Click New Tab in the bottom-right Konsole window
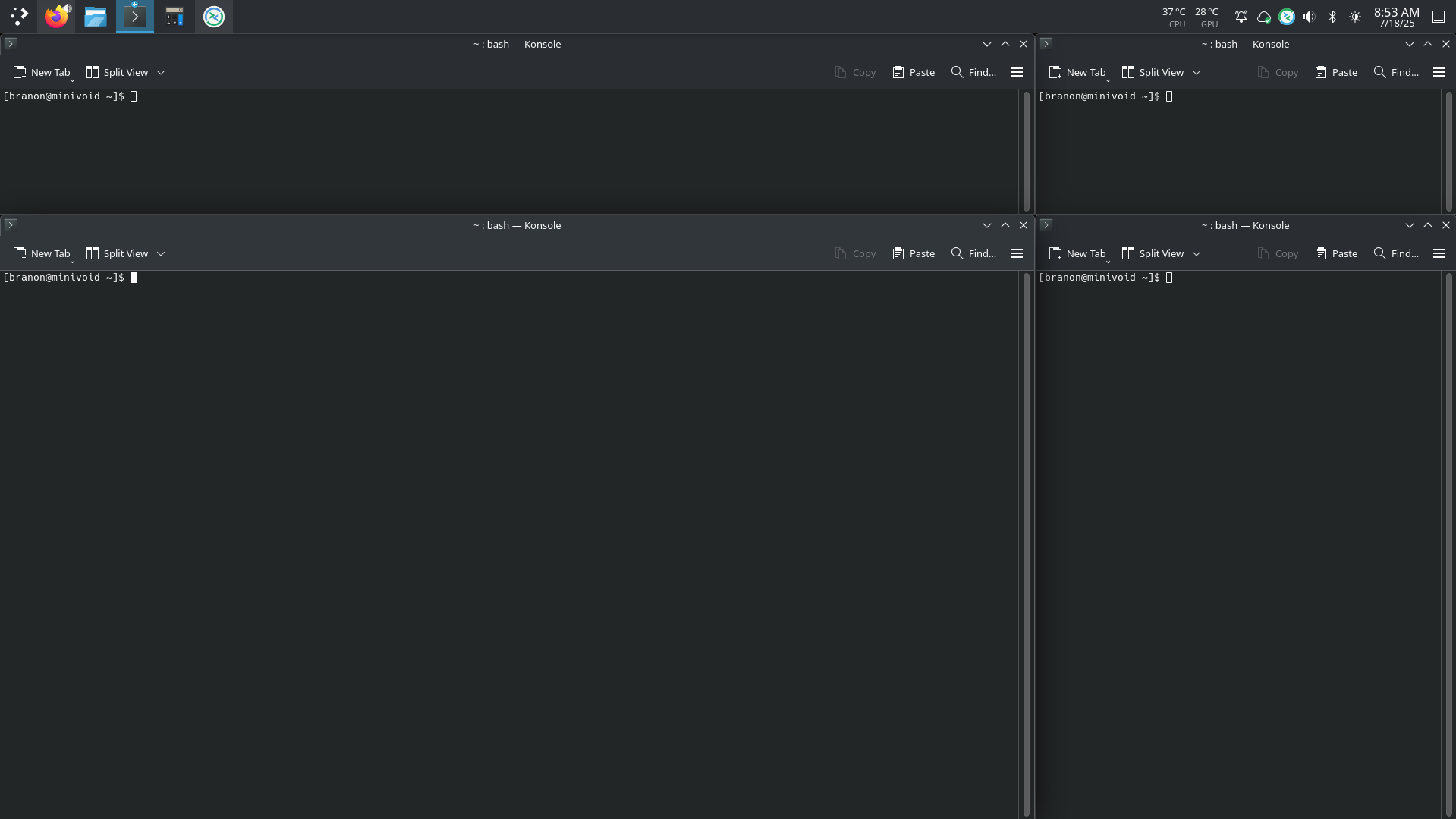The width and height of the screenshot is (1456, 819). point(1077,253)
